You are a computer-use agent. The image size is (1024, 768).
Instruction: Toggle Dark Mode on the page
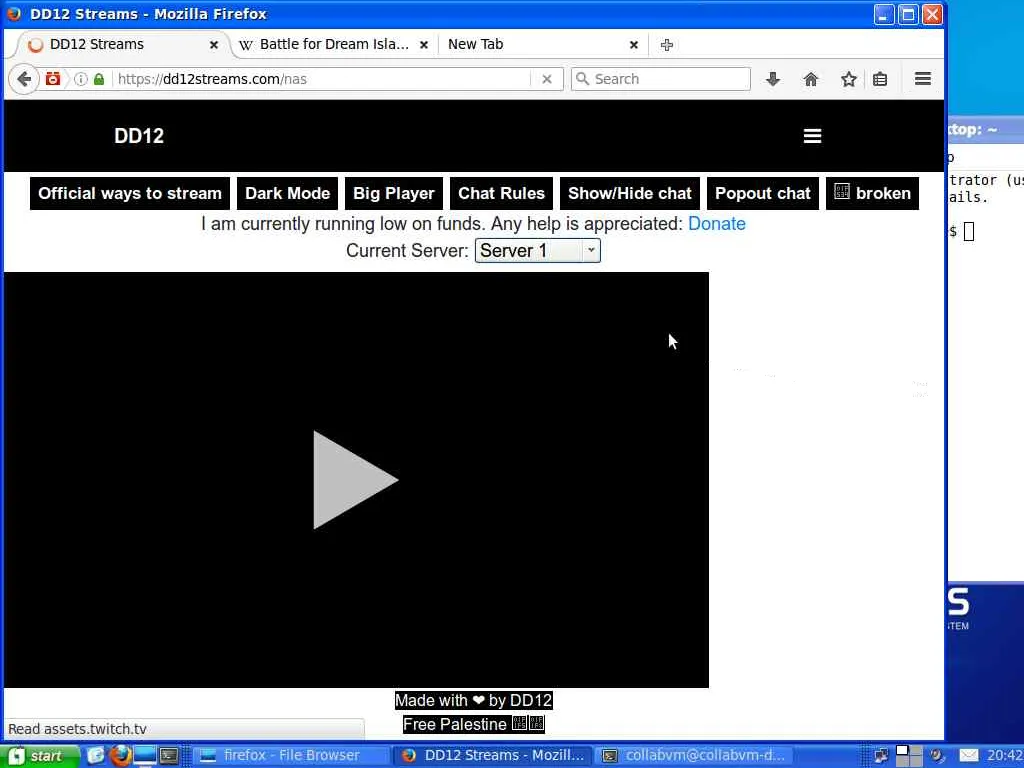tap(287, 193)
